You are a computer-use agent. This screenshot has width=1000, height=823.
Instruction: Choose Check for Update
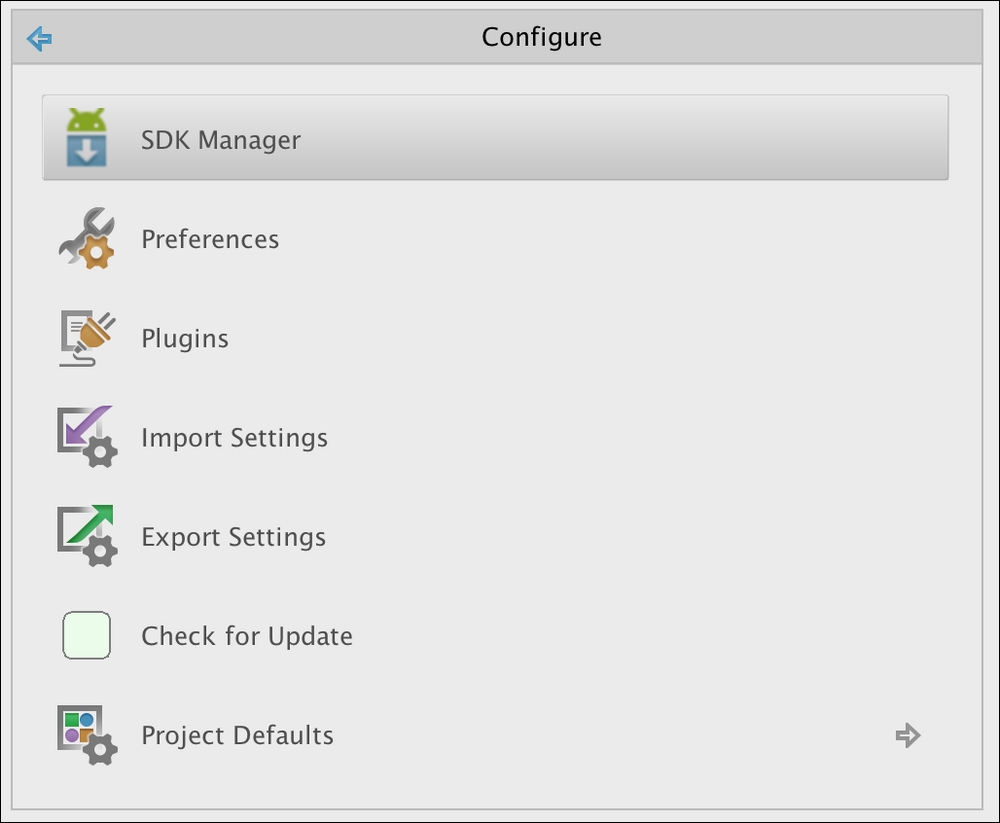[x=495, y=635]
